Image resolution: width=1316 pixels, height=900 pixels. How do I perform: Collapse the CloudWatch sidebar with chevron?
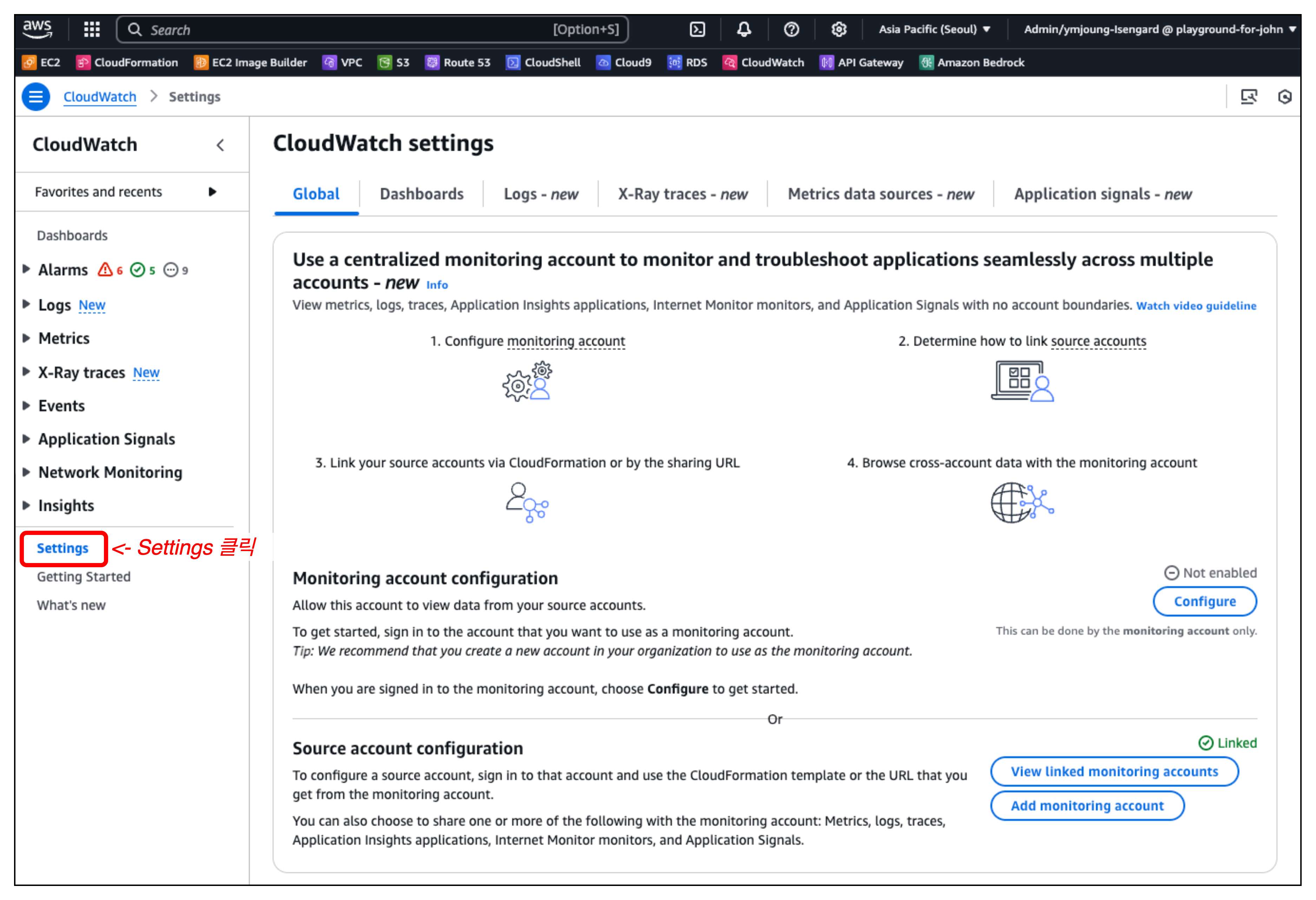click(x=220, y=145)
